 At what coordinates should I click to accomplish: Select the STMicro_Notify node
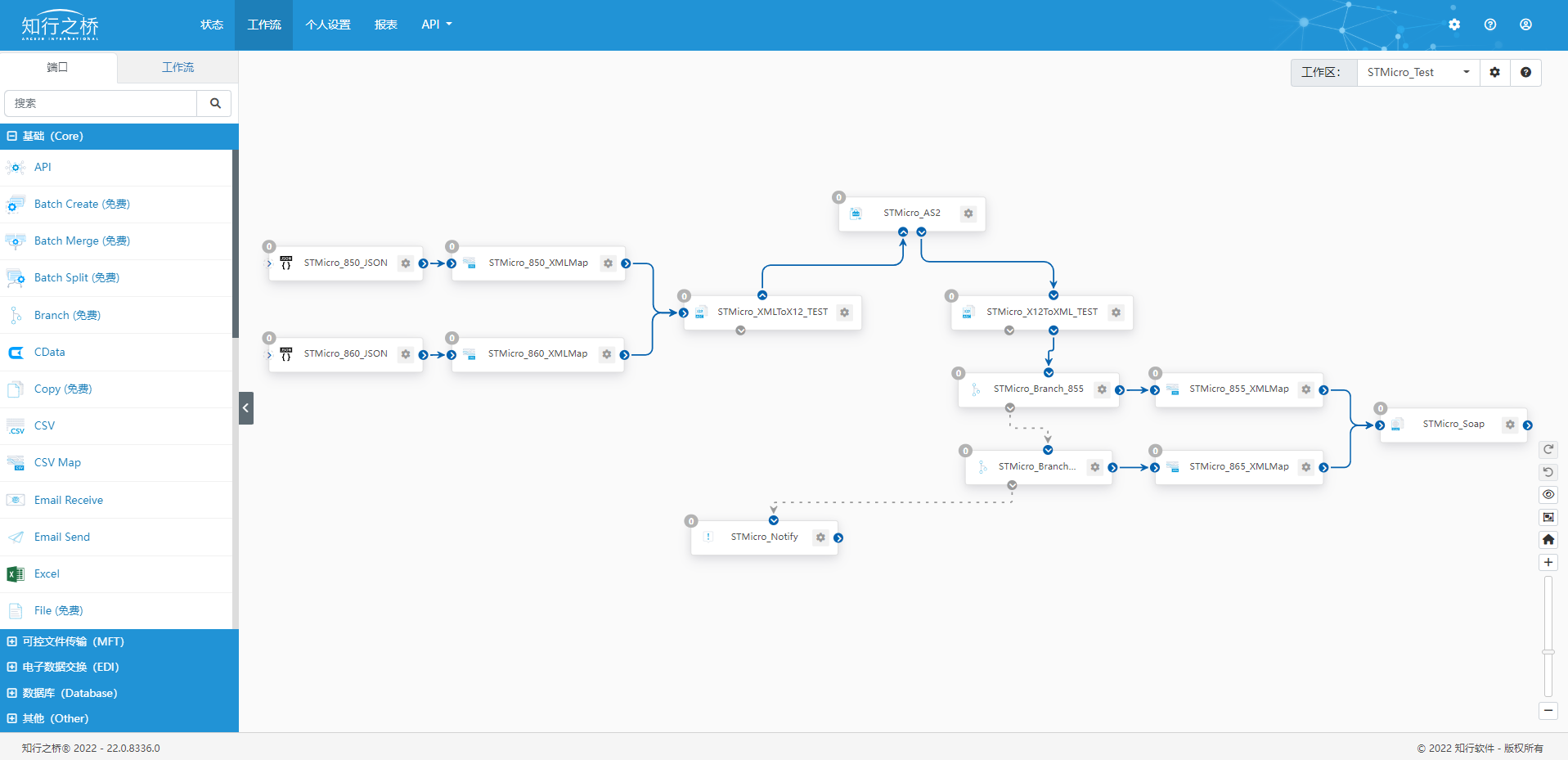(764, 537)
